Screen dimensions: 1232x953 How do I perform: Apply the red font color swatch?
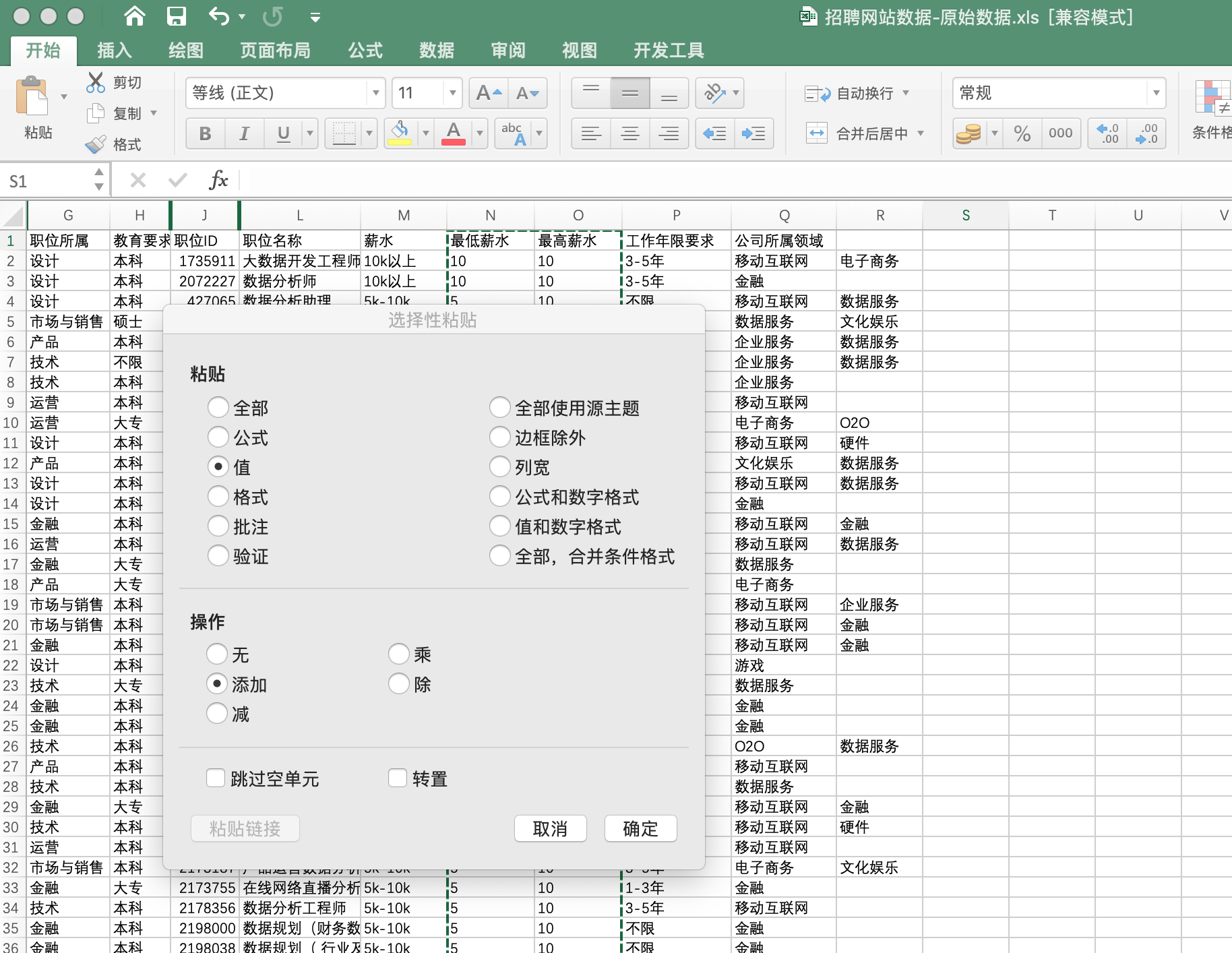[x=454, y=133]
